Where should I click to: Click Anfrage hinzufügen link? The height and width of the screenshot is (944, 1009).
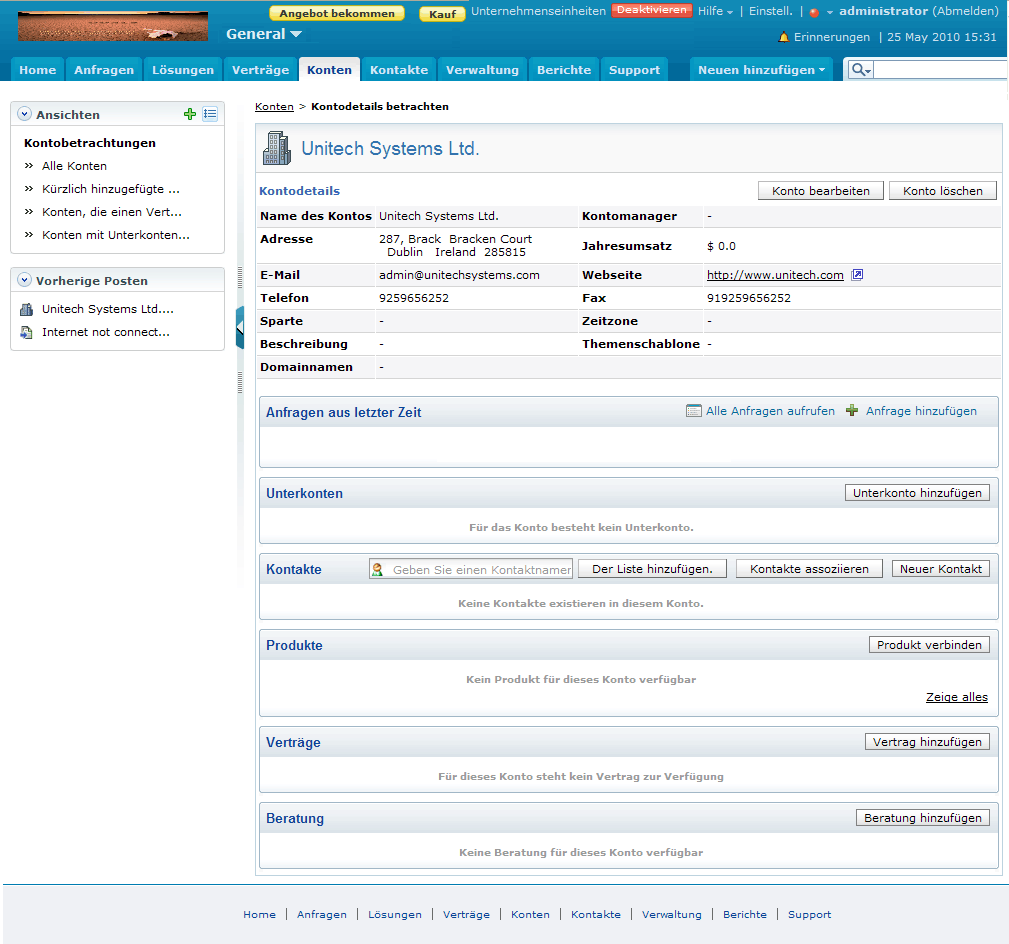pyautogui.click(x=921, y=411)
